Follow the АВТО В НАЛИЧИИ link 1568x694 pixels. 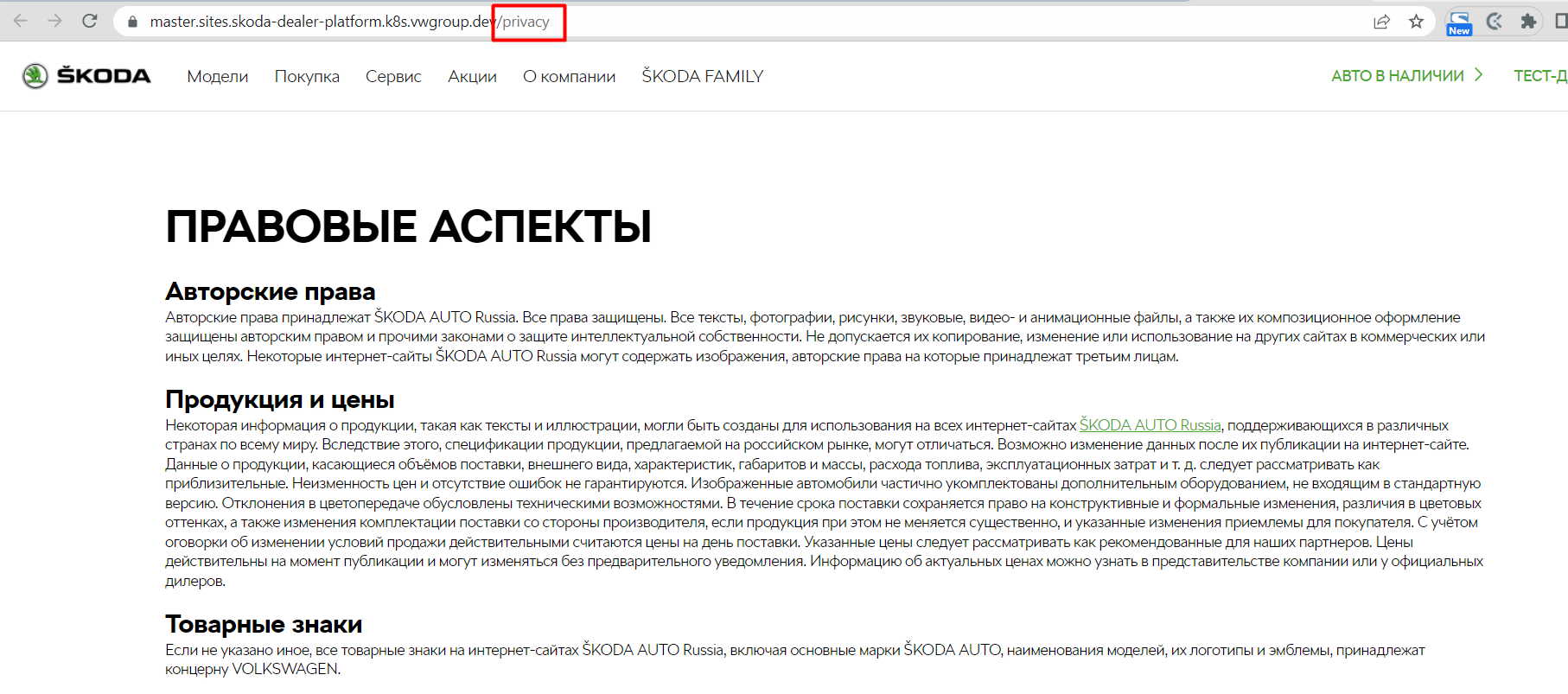pyautogui.click(x=1398, y=76)
